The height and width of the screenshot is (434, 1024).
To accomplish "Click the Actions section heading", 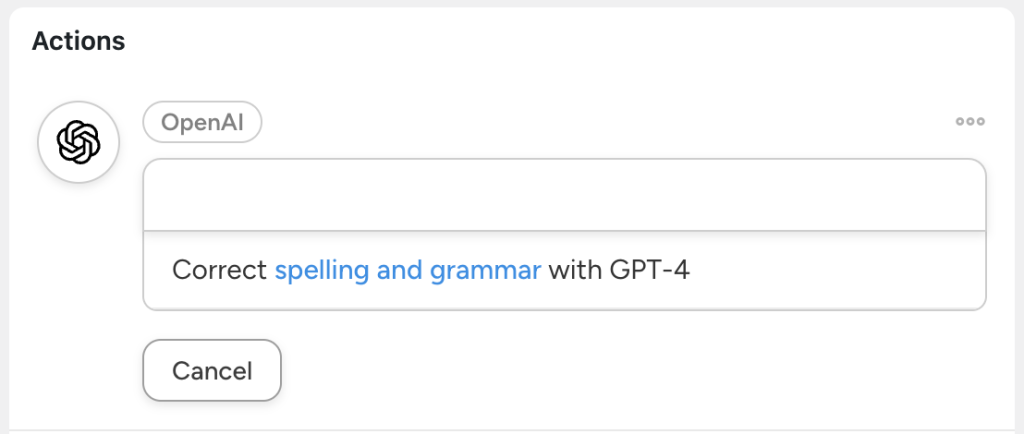I will [x=78, y=41].
